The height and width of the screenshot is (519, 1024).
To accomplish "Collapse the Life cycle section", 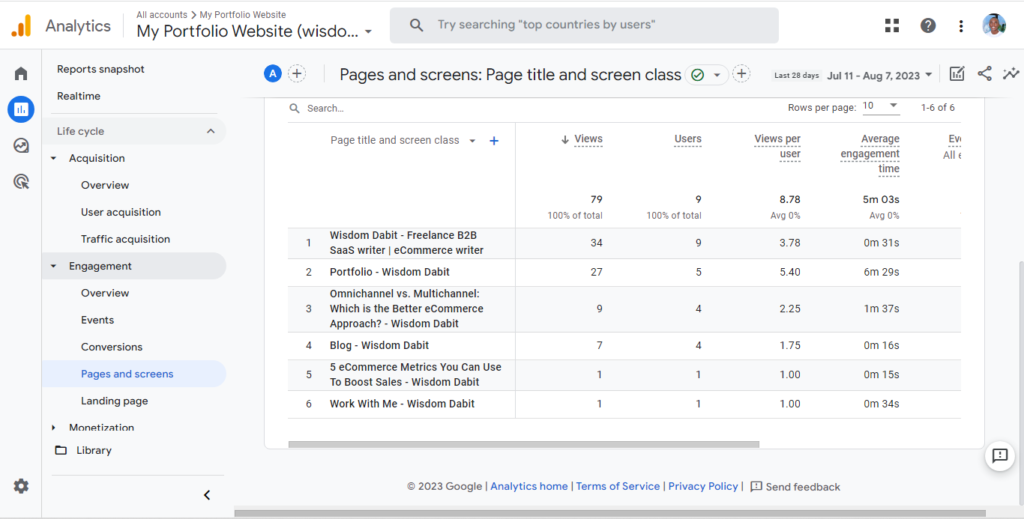I will click(x=210, y=131).
